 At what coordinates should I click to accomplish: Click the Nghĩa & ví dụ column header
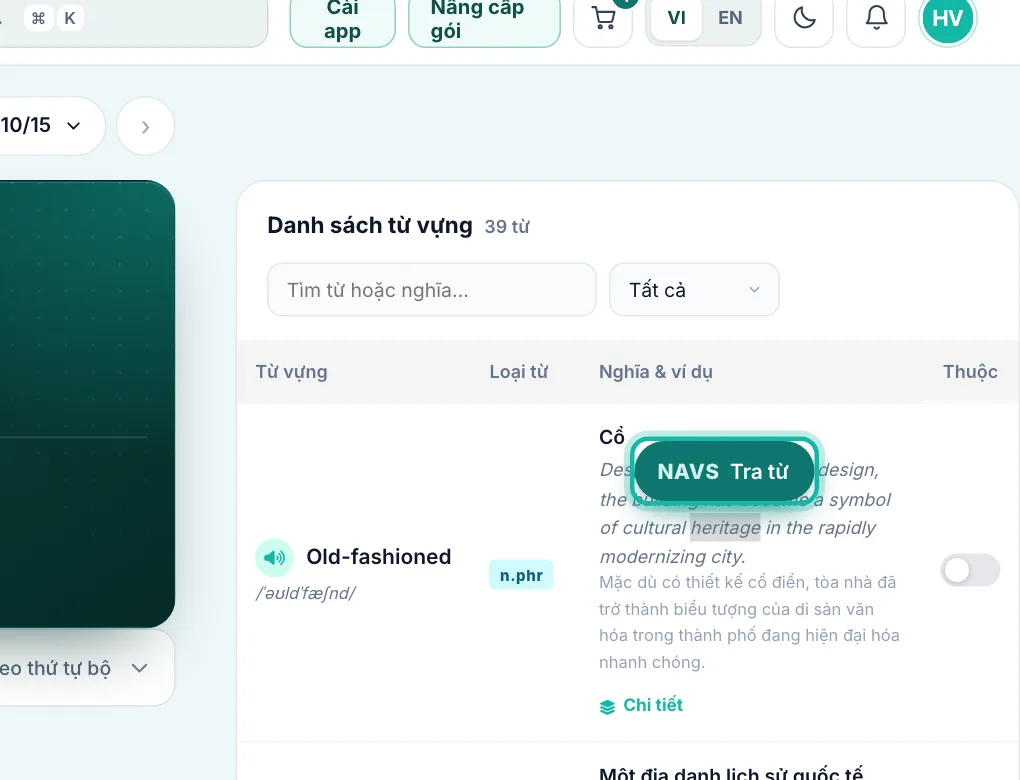click(x=656, y=372)
